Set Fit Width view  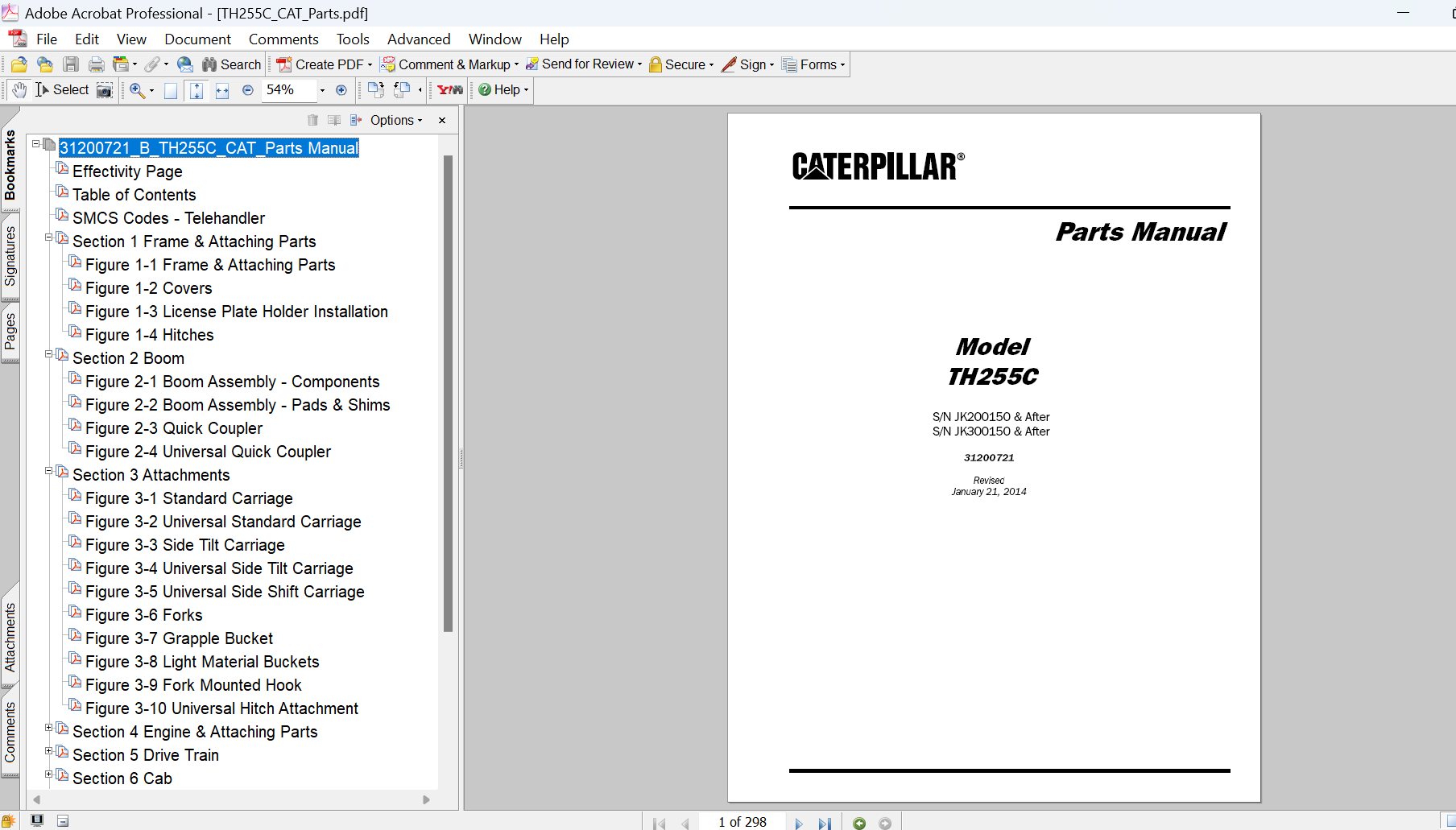tap(222, 90)
